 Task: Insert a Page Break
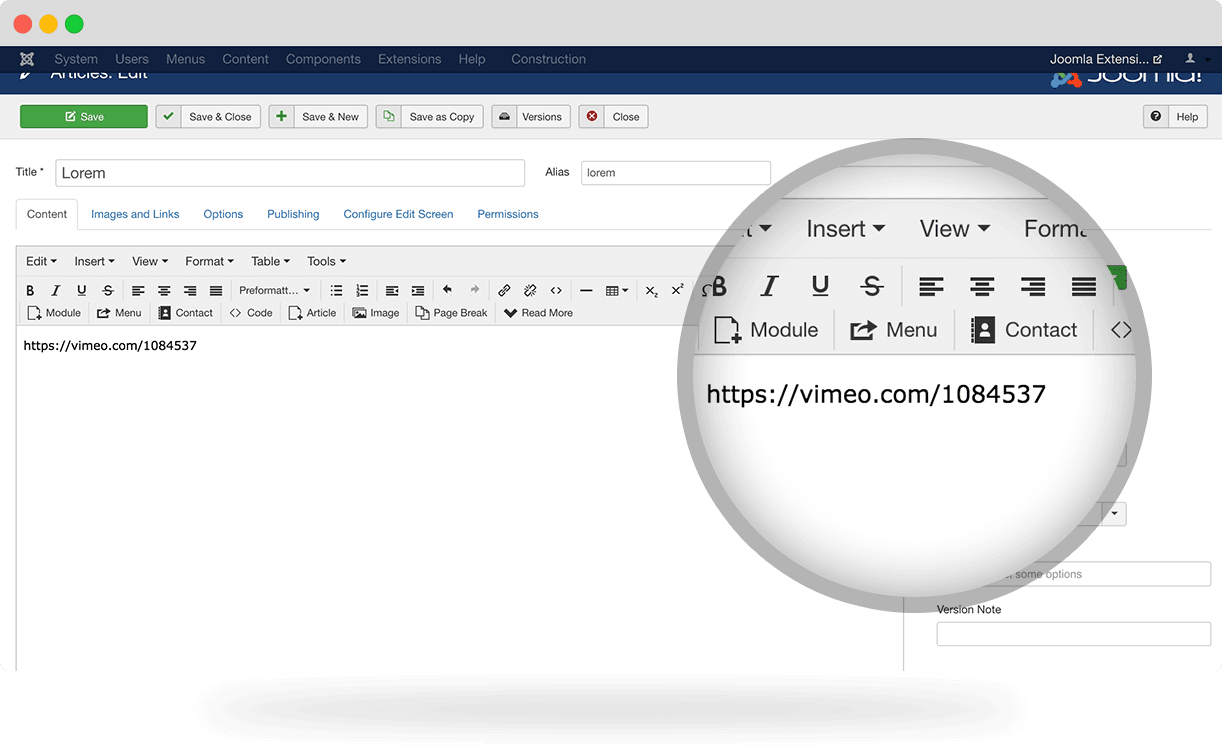pos(451,313)
